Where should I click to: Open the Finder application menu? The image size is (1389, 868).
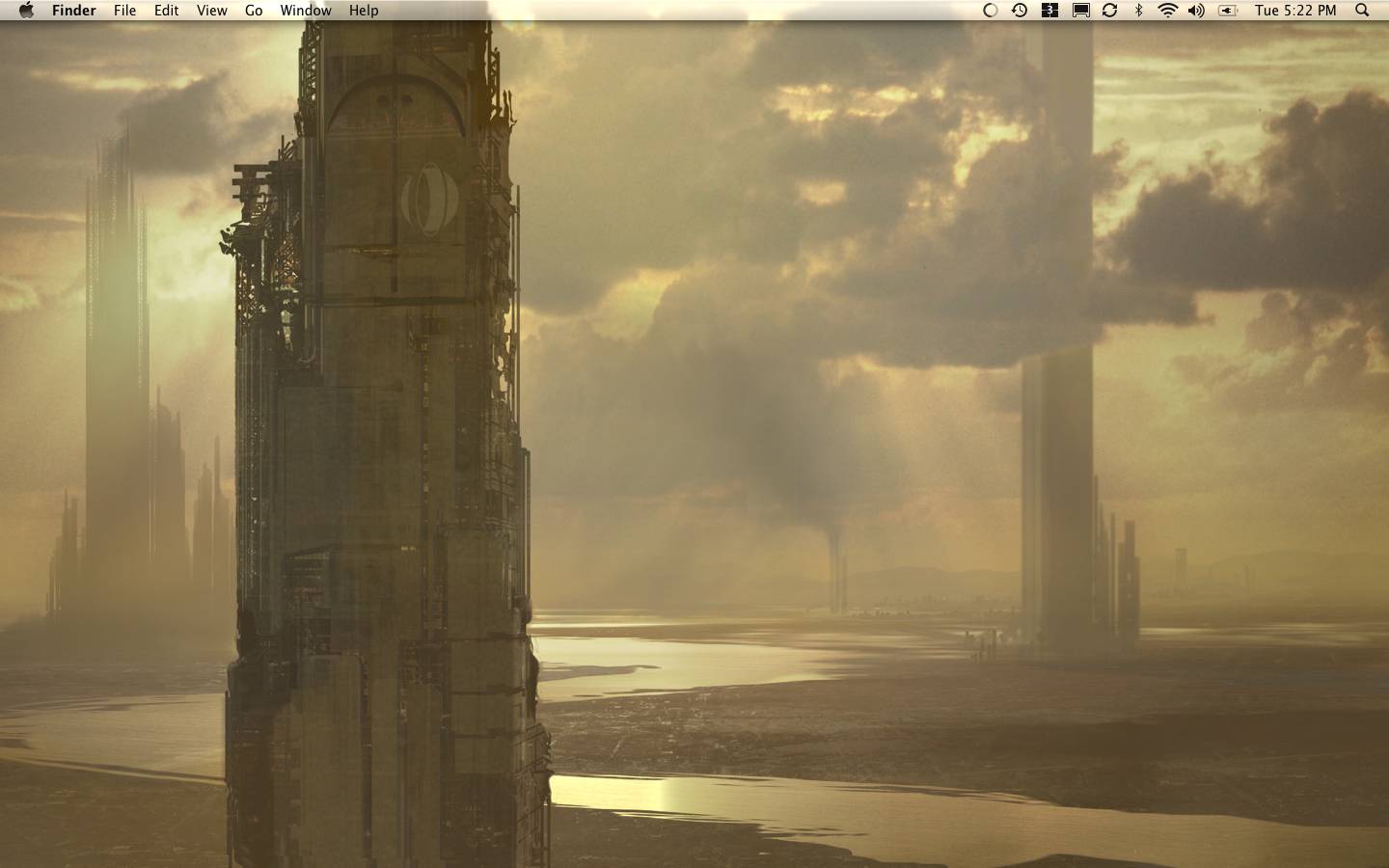point(74,10)
